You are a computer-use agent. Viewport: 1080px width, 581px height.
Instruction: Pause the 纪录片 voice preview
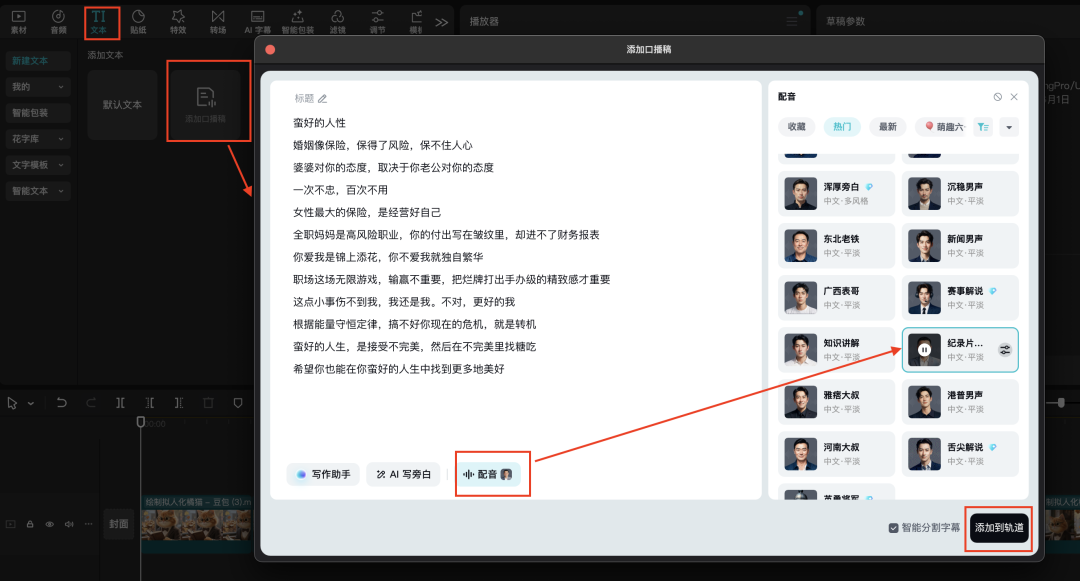tap(923, 349)
